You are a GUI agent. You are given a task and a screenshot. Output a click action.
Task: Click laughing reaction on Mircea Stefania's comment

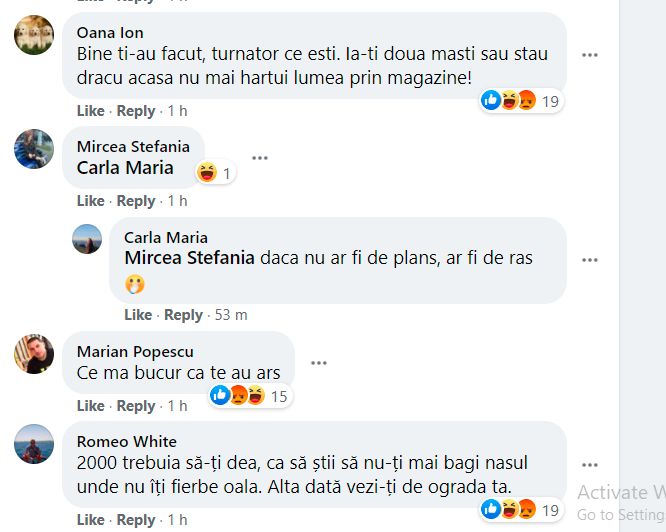coord(207,173)
